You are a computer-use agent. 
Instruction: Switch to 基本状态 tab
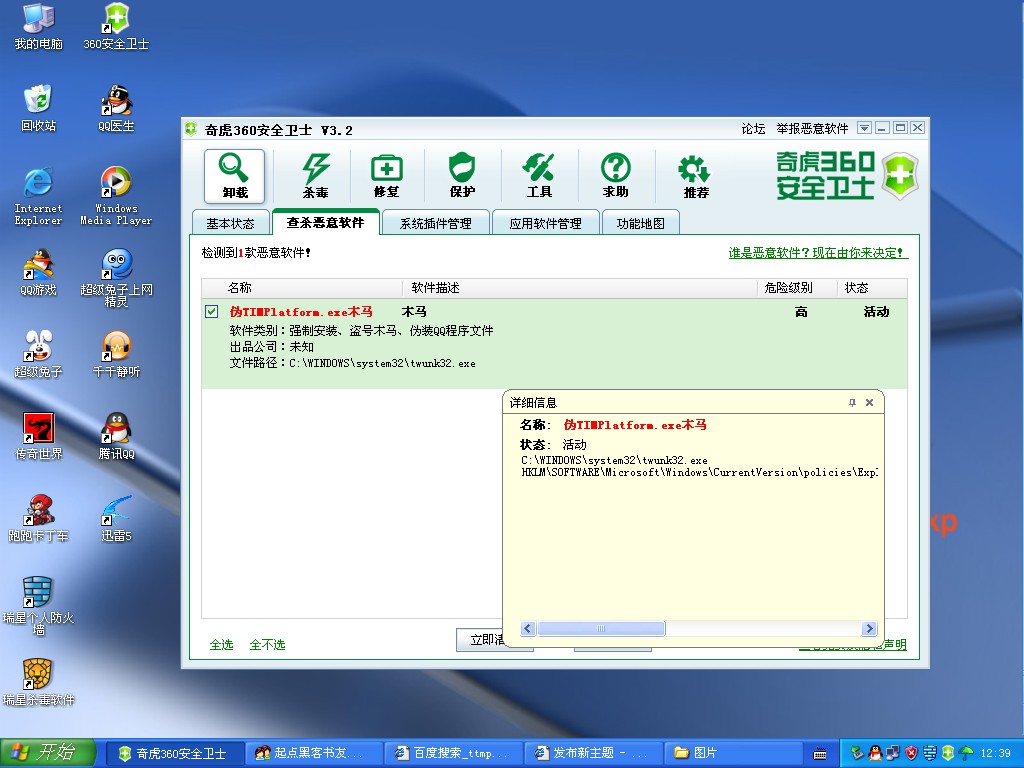[231, 223]
